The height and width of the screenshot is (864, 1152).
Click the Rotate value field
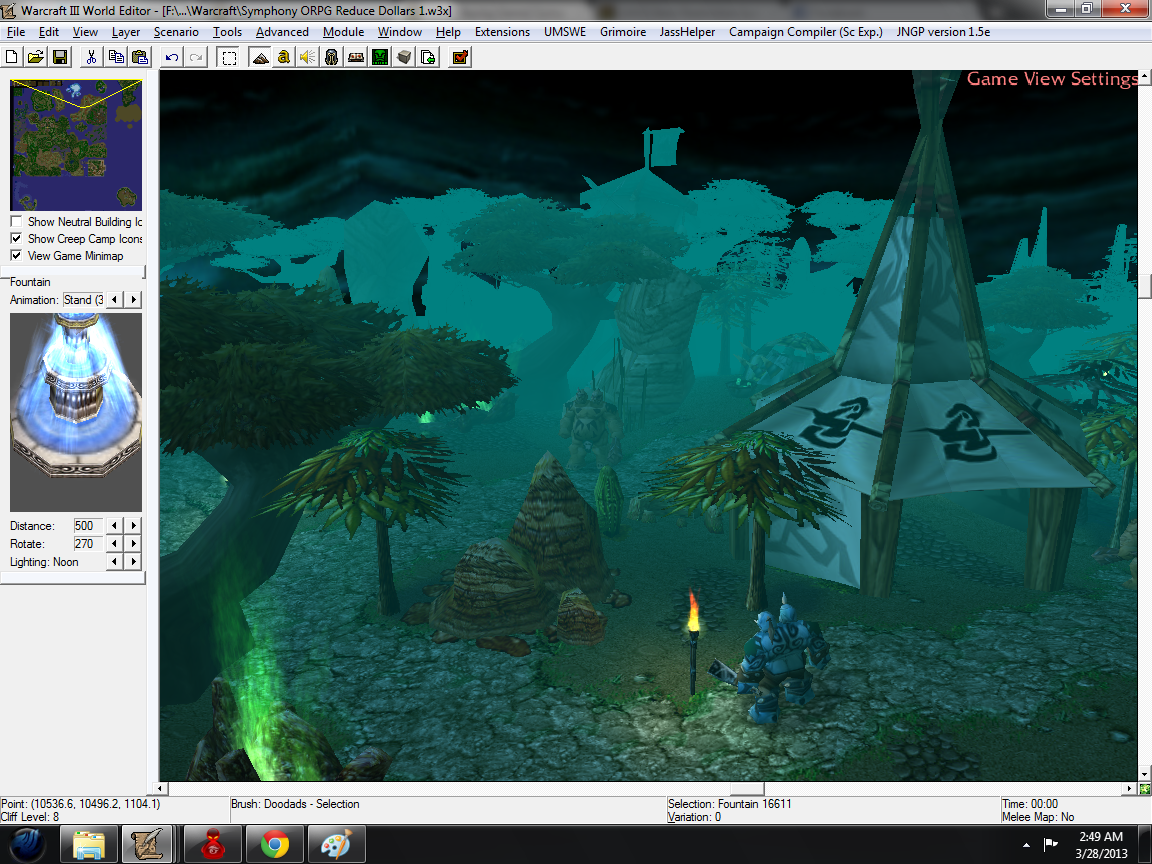(87, 544)
